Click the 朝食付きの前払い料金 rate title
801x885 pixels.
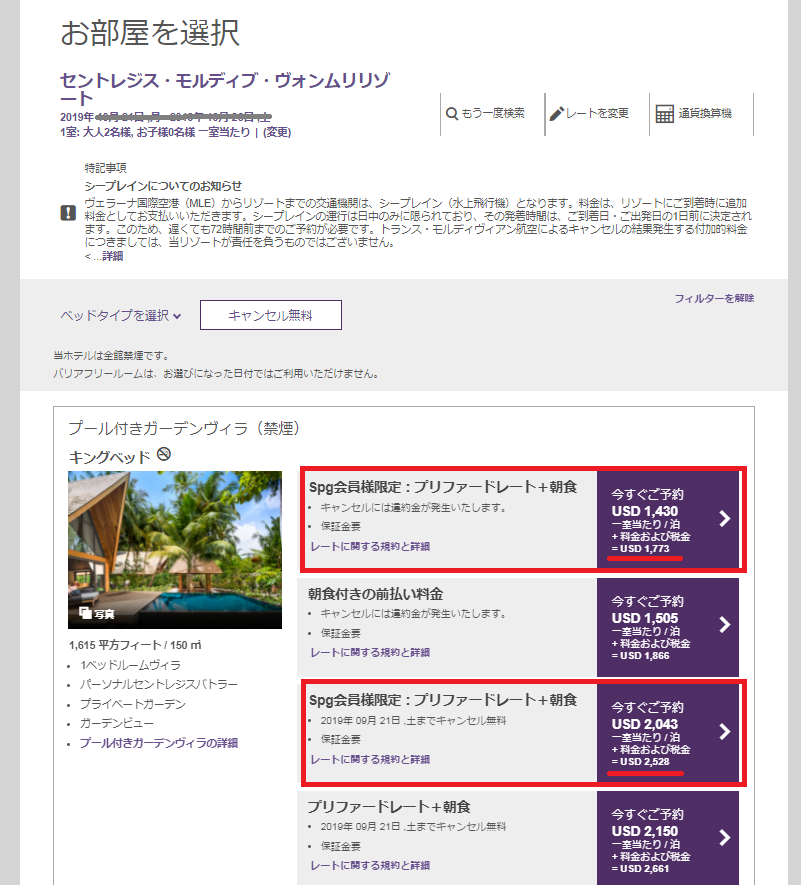[375, 594]
